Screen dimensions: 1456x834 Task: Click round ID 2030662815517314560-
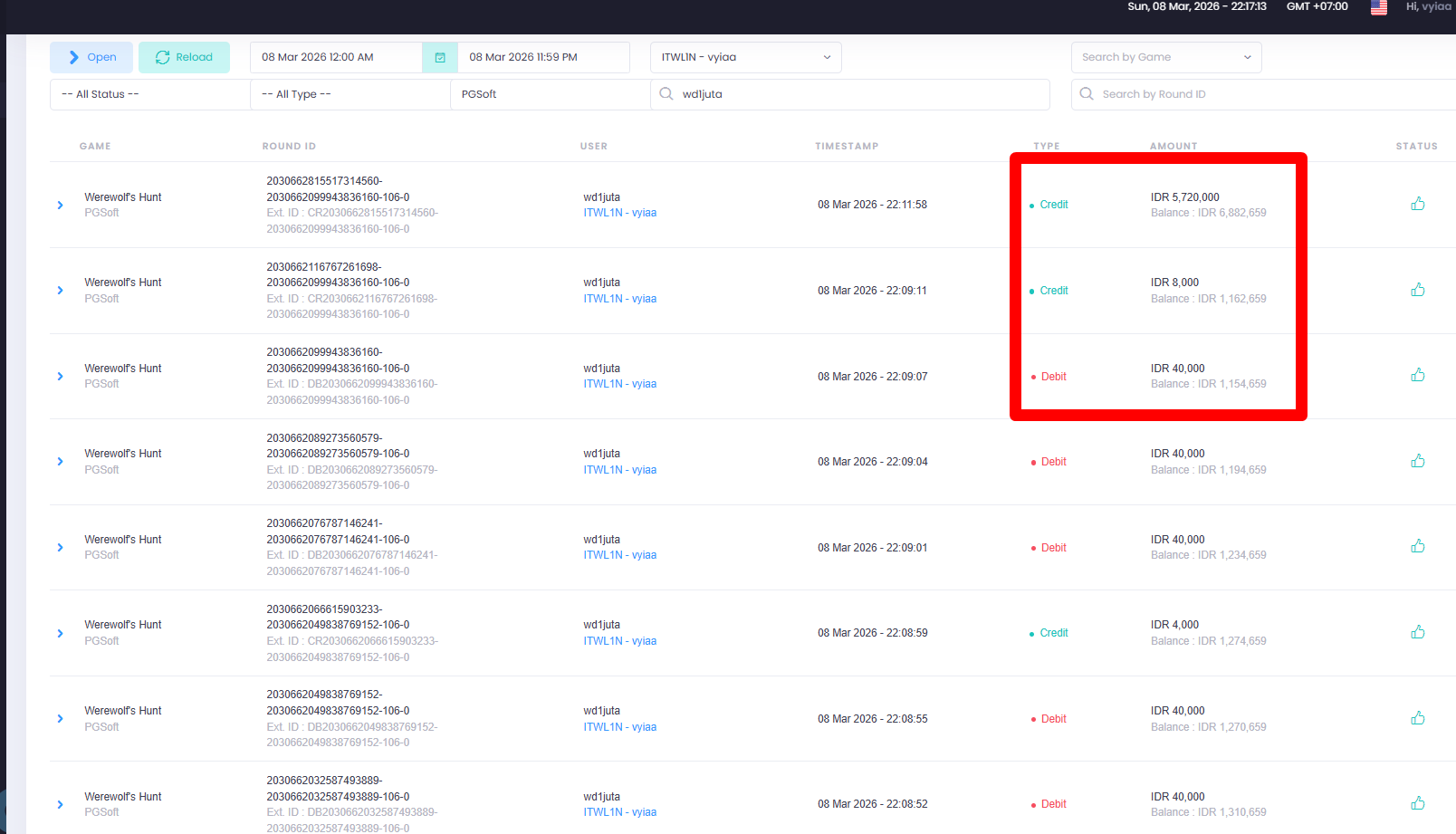pyautogui.click(x=324, y=181)
